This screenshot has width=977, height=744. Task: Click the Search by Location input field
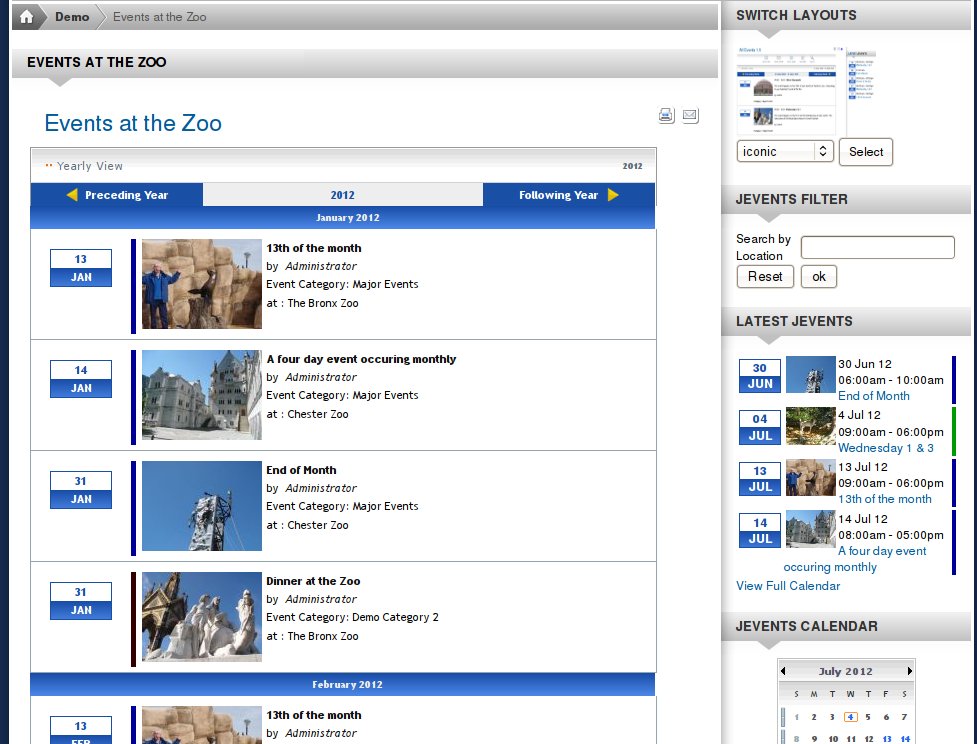coord(877,247)
